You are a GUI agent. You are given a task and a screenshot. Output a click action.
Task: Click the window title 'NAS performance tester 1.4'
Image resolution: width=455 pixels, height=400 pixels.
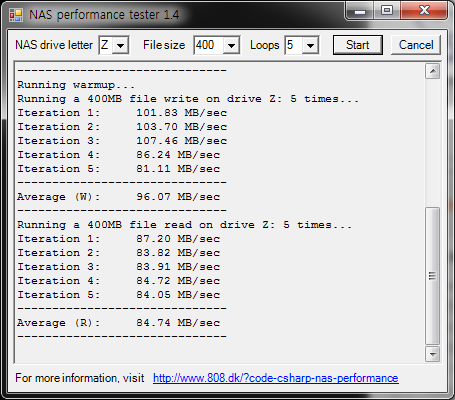(x=104, y=15)
